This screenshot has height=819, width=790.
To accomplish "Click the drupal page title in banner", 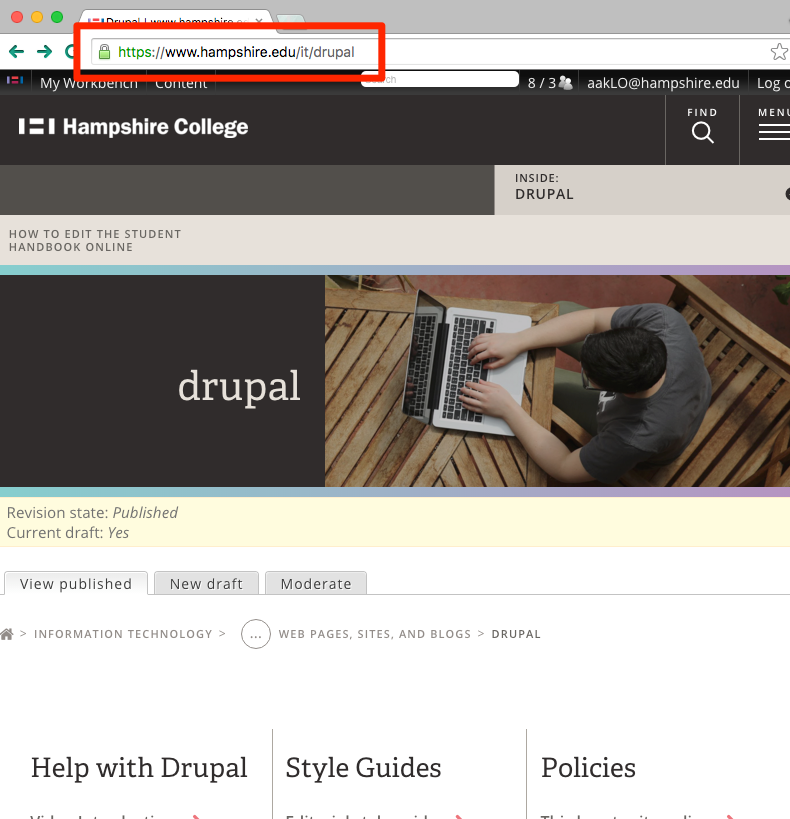I will click(x=239, y=386).
